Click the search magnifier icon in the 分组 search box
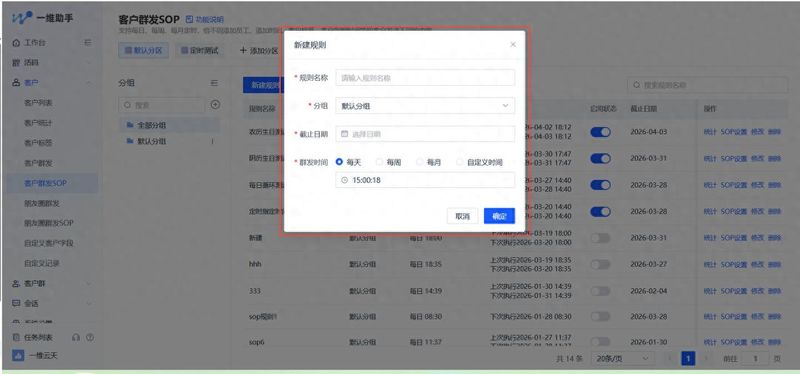Viewport: 800px width, 374px height. [128, 105]
